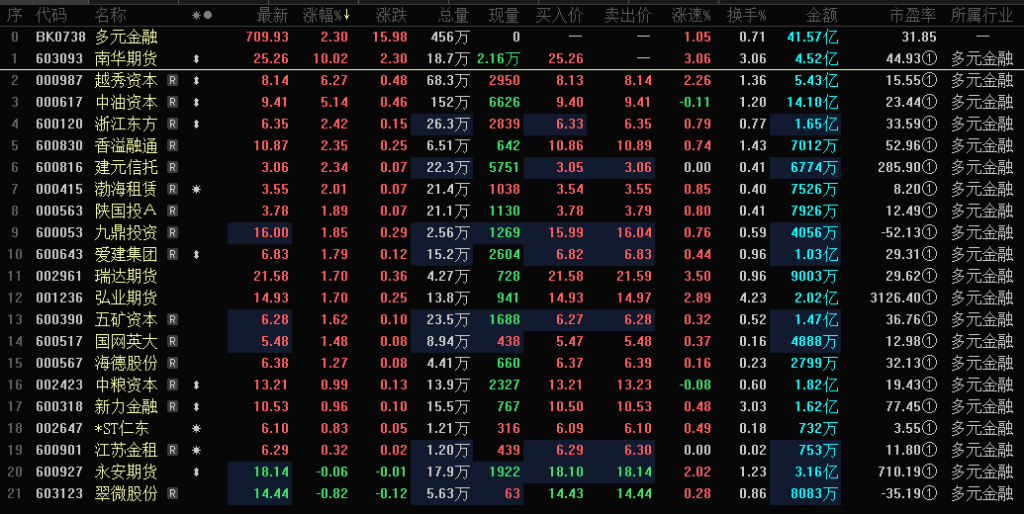Screen dimensions: 1024x514
Task: Click the 所属行业 column header
Action: [982, 15]
